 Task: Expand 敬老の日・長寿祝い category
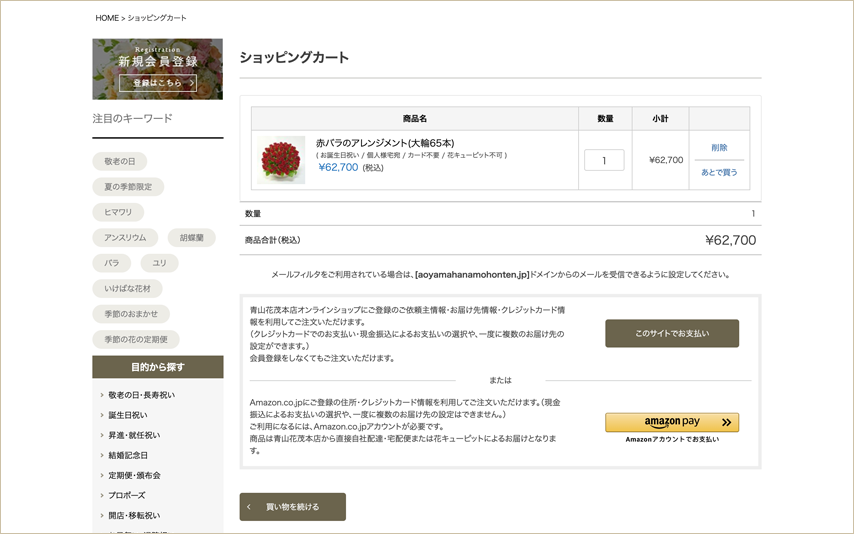point(141,395)
